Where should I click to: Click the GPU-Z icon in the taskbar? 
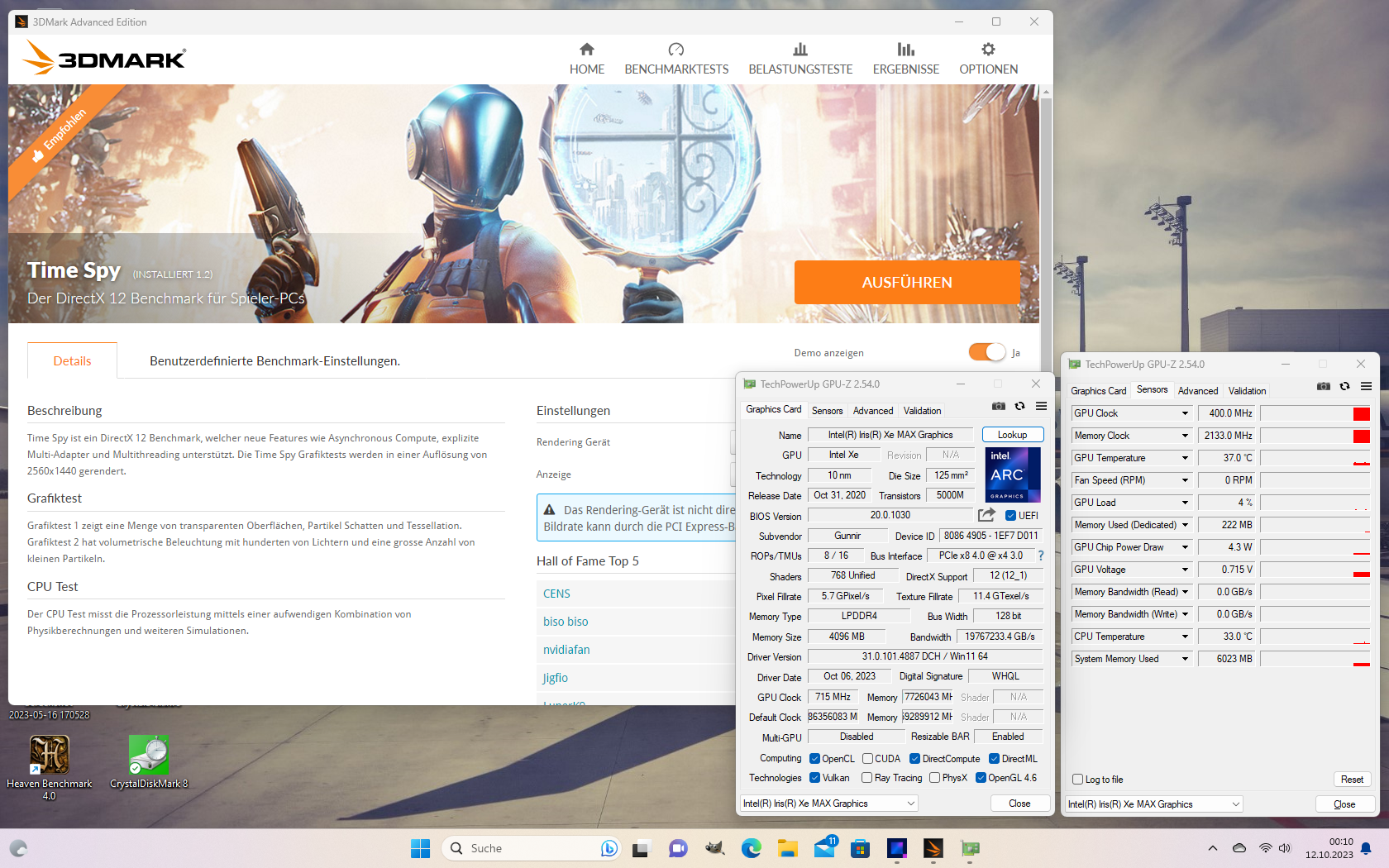coord(970,848)
